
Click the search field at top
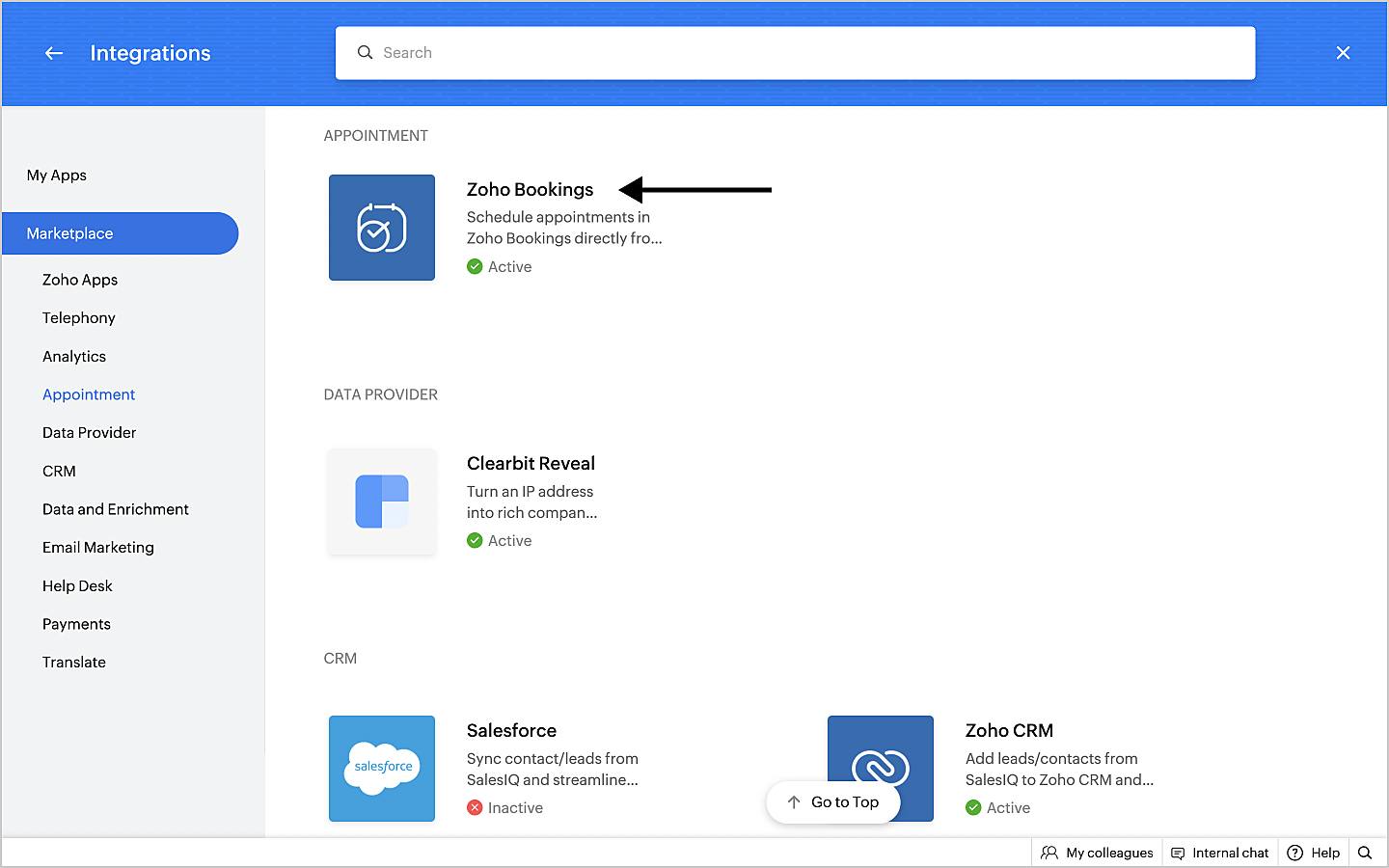coord(795,53)
